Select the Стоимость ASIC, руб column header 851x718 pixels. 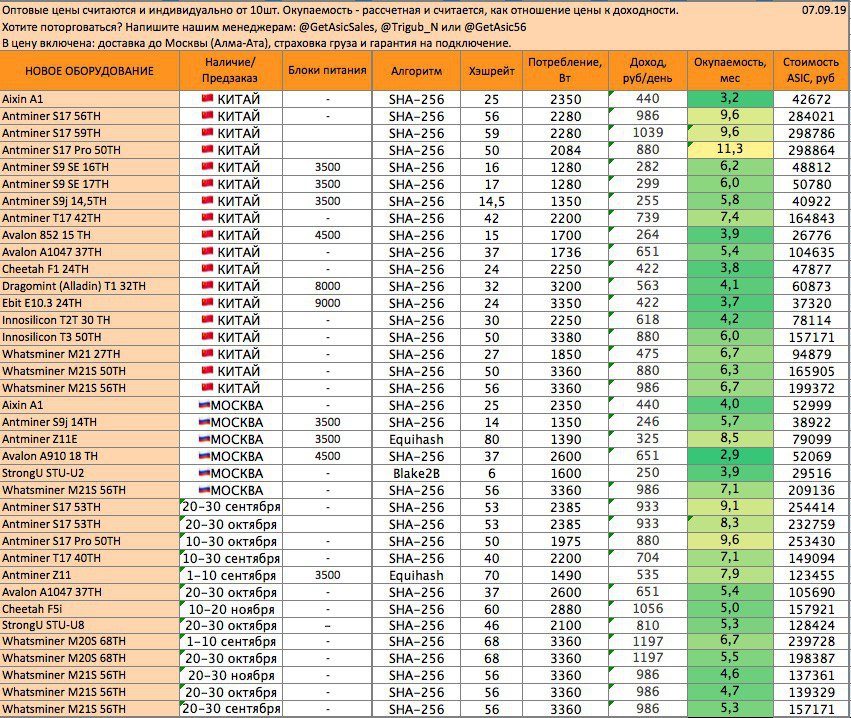tap(812, 71)
